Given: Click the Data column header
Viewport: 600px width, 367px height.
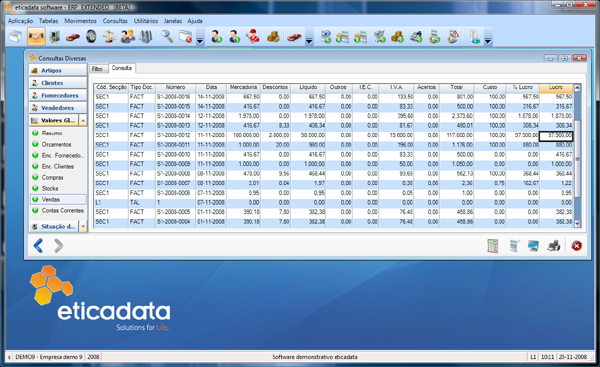Looking at the screenshot, I should click(211, 88).
